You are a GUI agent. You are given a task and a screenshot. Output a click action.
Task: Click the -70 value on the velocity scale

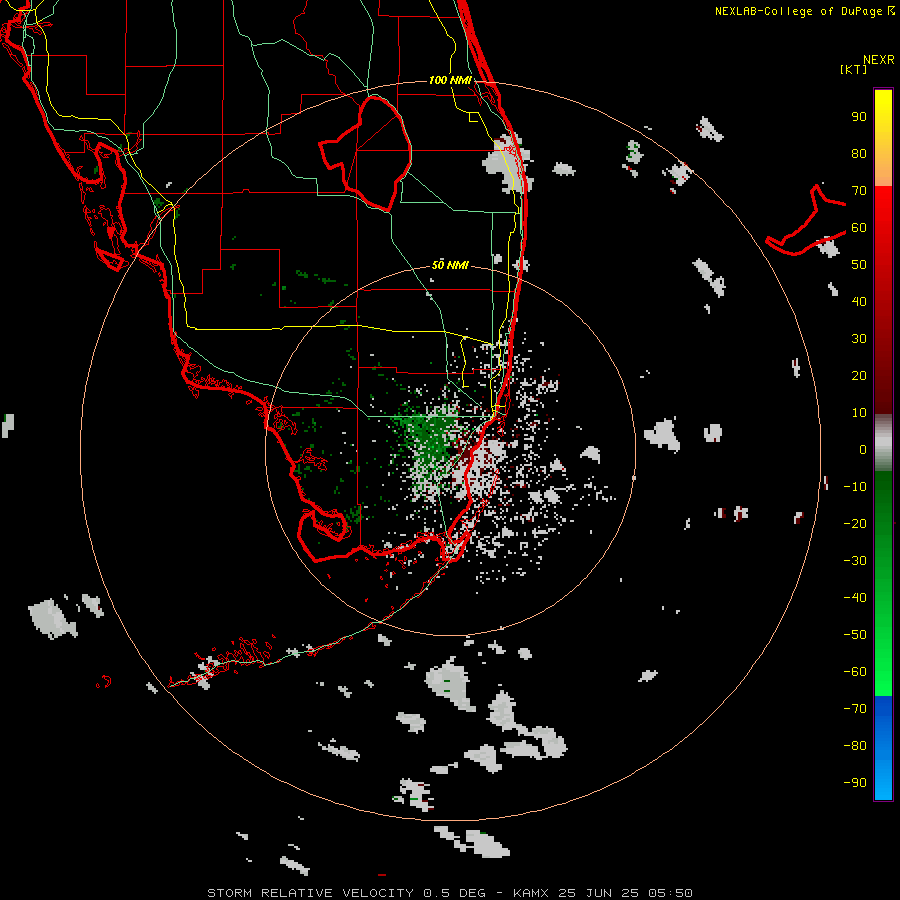point(855,709)
